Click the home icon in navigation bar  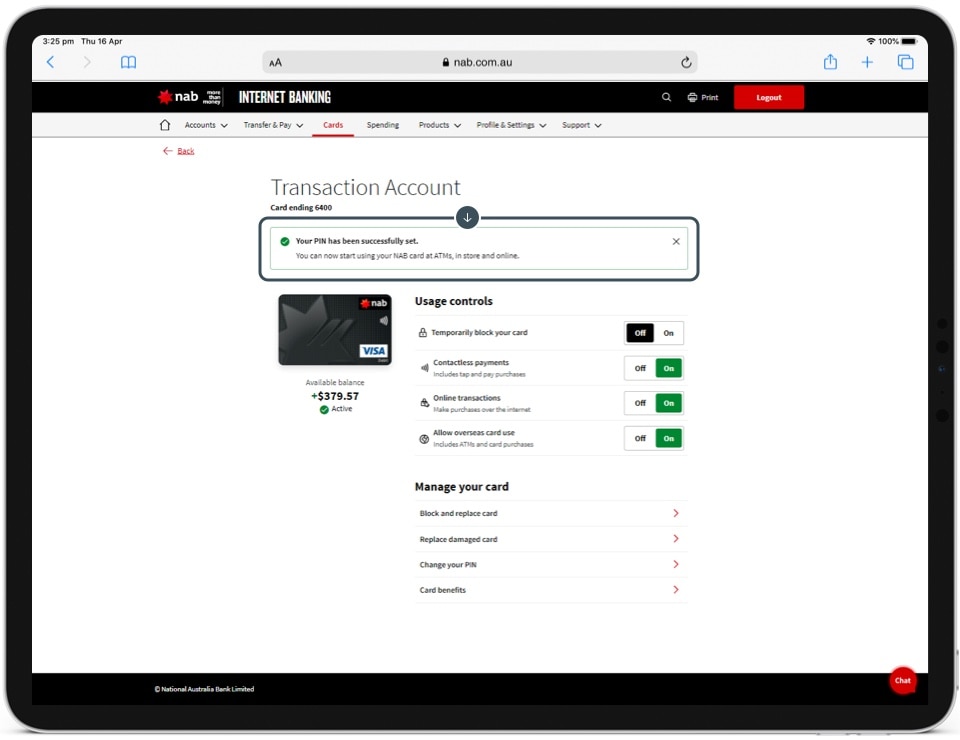tap(165, 125)
